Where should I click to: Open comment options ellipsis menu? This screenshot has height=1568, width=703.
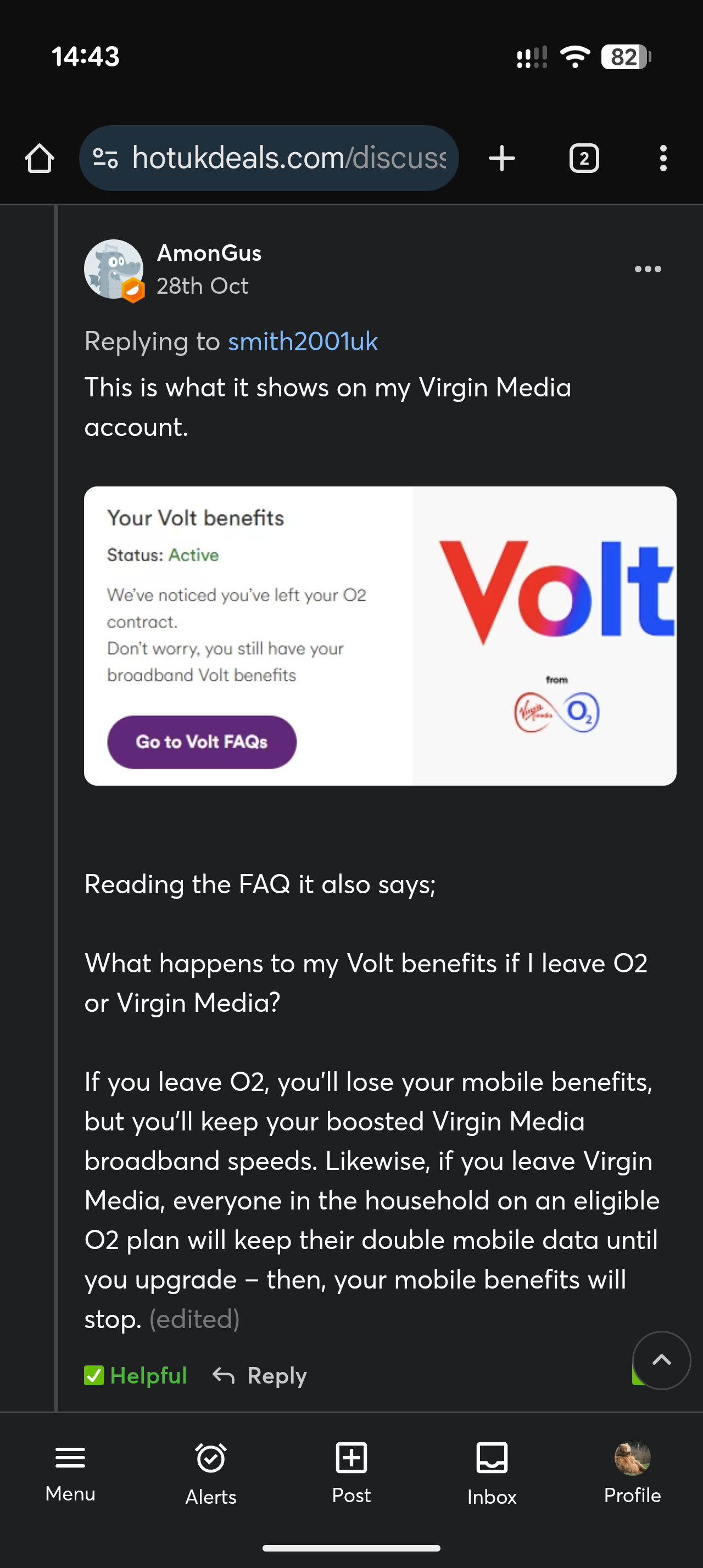click(648, 269)
